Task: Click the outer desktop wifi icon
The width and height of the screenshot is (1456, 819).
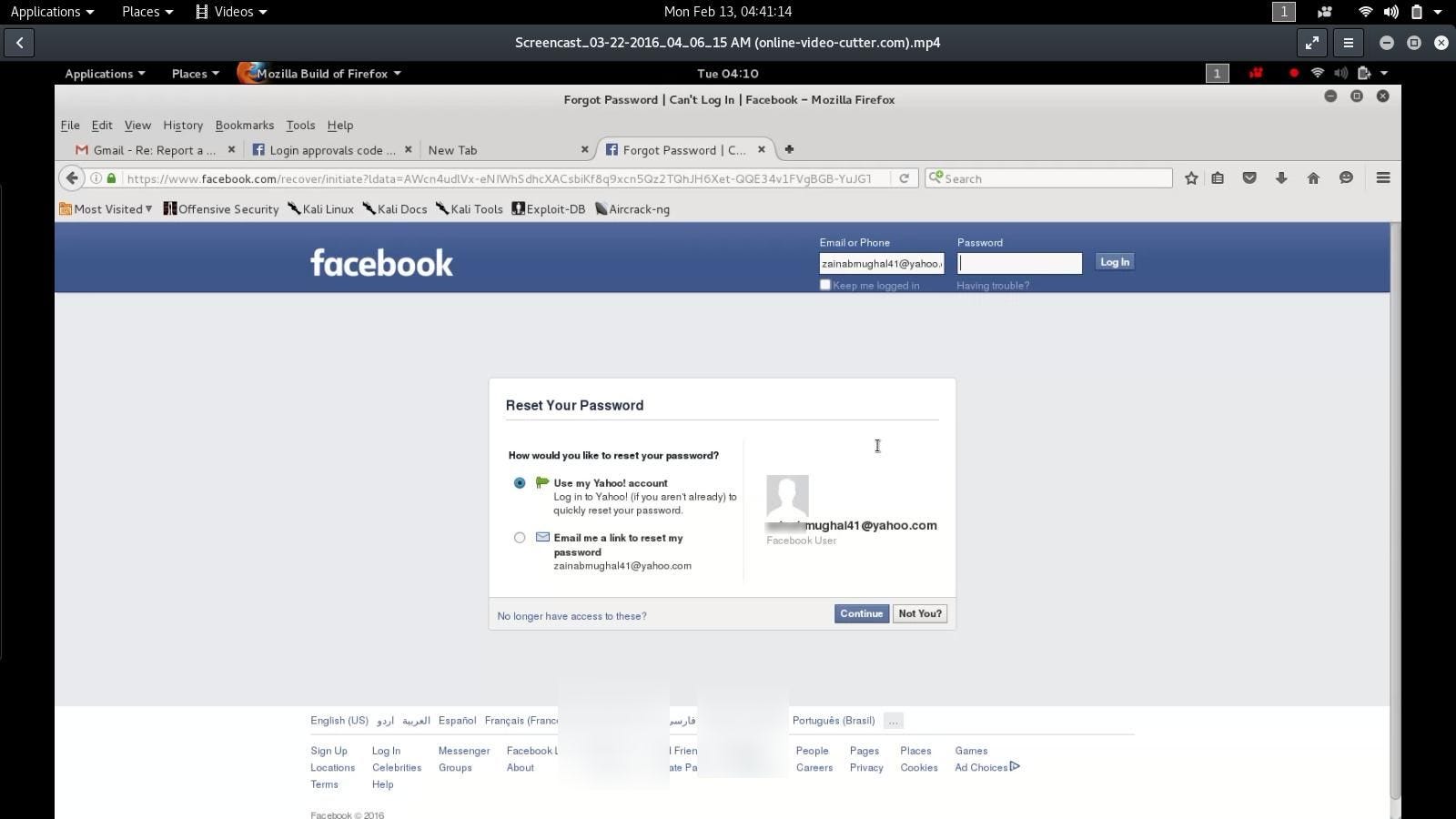Action: (x=1365, y=12)
